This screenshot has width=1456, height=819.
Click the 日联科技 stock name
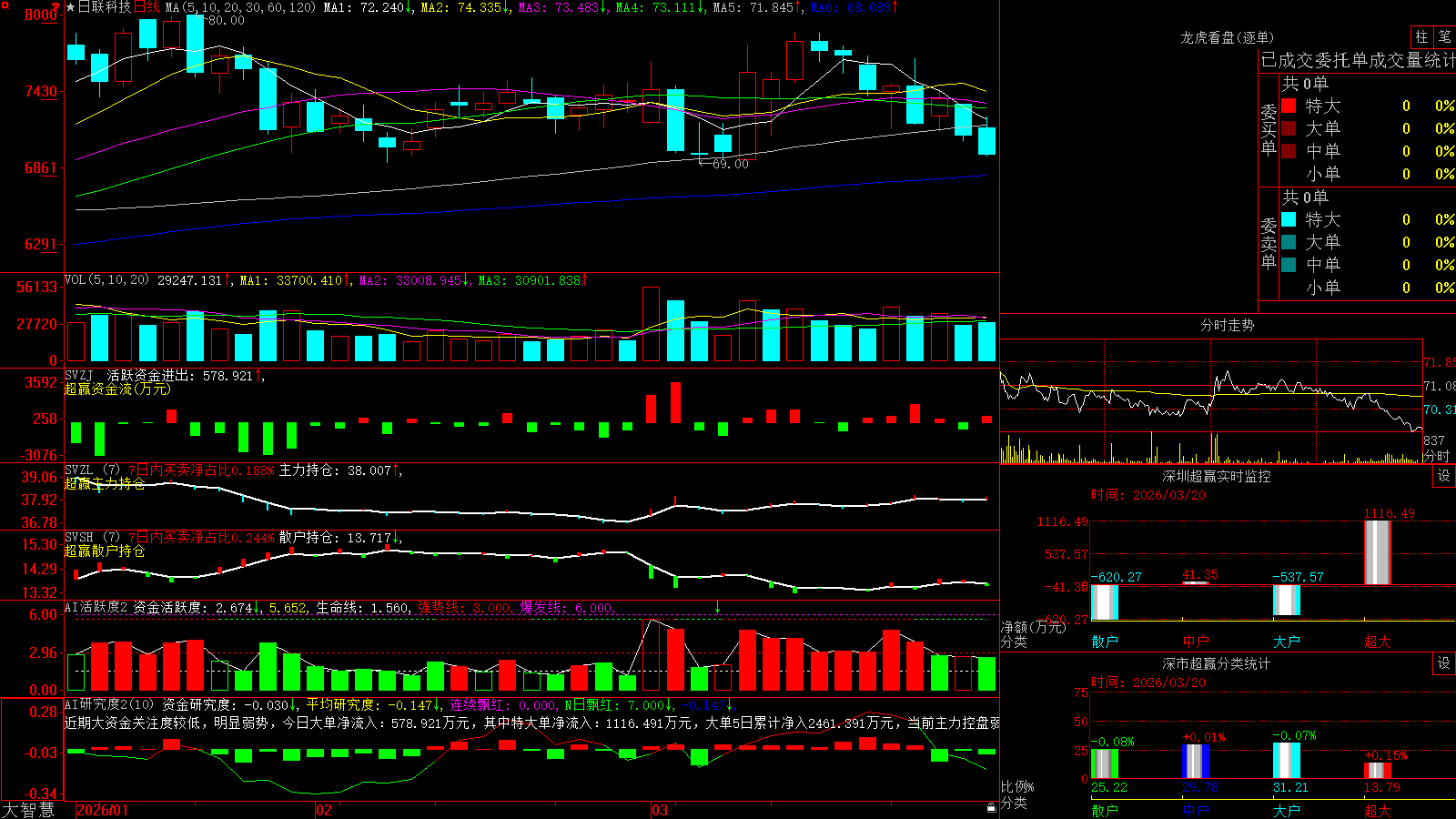tap(105, 7)
